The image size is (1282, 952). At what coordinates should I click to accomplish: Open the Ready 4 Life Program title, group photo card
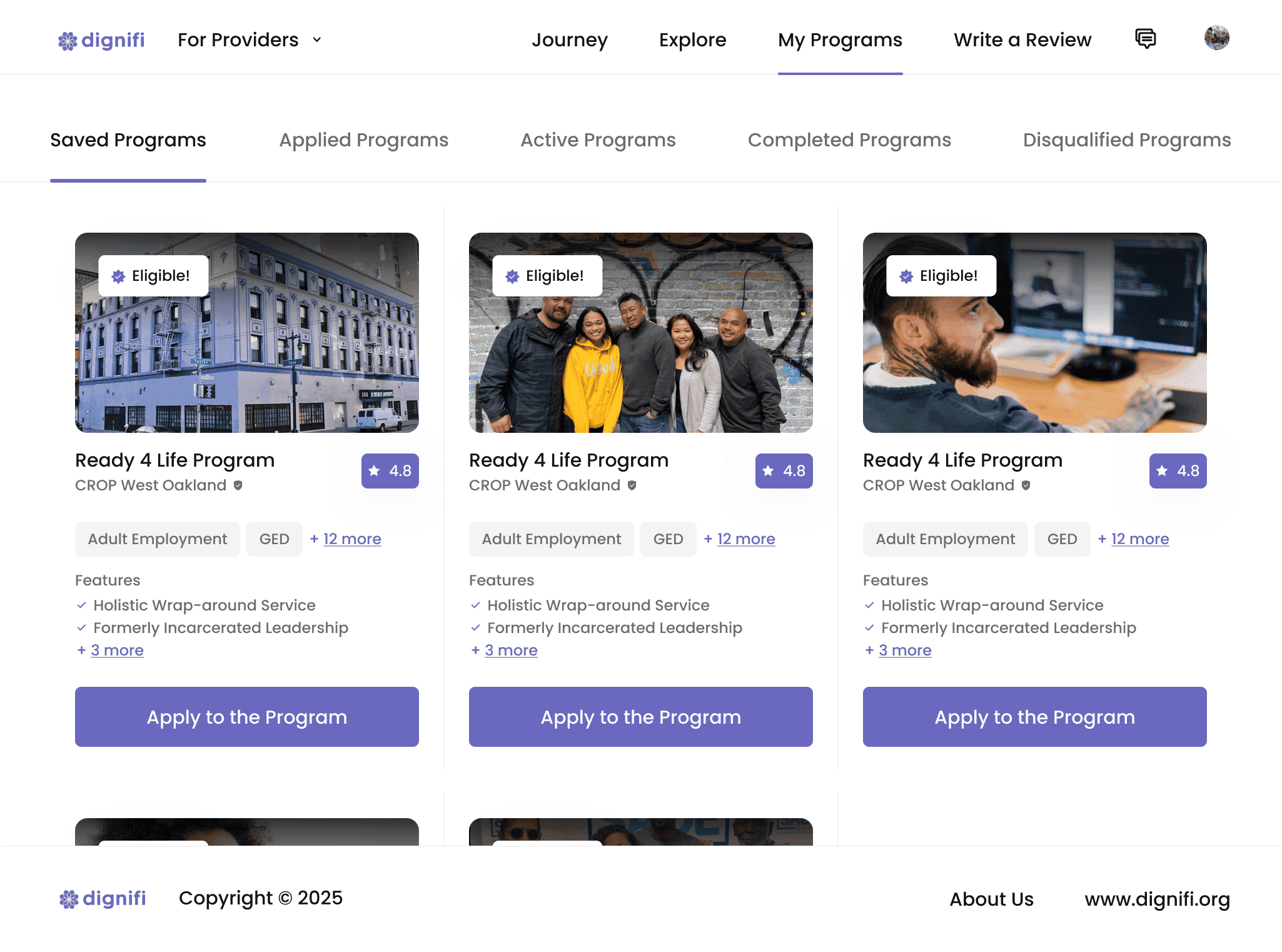point(569,460)
